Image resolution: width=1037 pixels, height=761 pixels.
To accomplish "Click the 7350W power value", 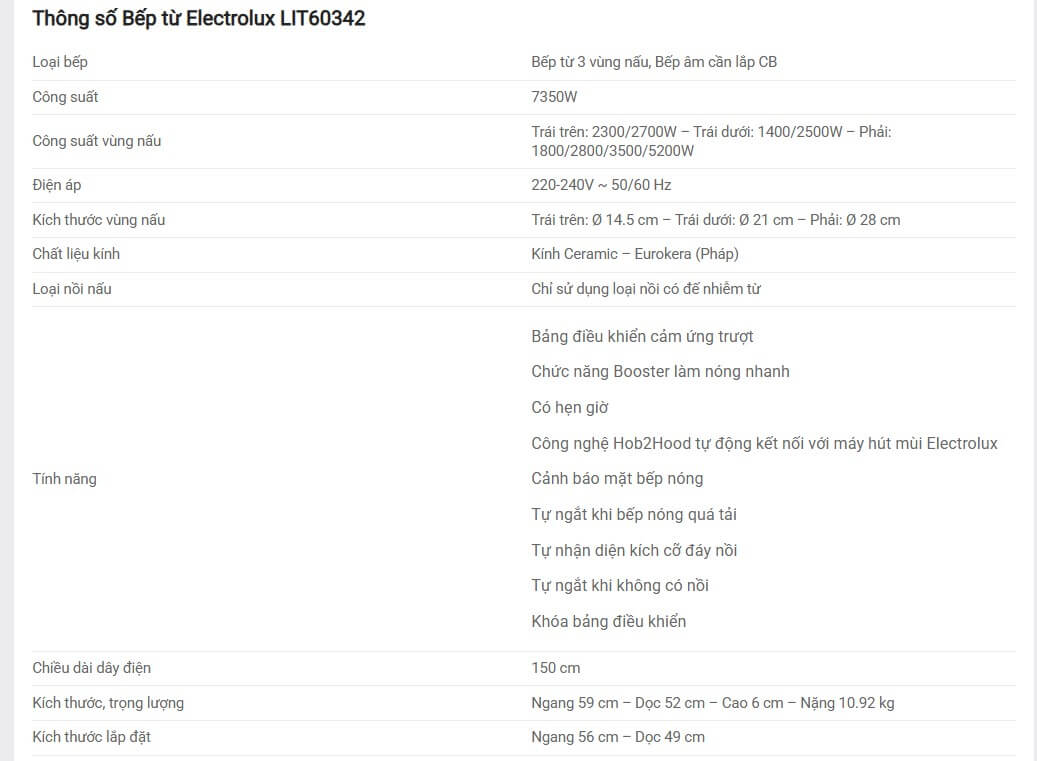I will (554, 97).
